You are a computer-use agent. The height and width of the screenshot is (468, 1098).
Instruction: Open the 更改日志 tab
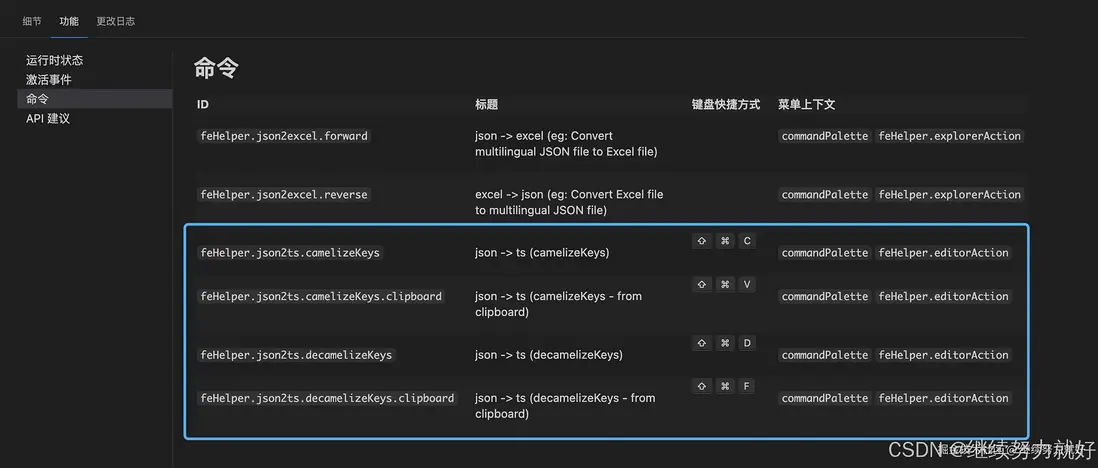click(116, 21)
